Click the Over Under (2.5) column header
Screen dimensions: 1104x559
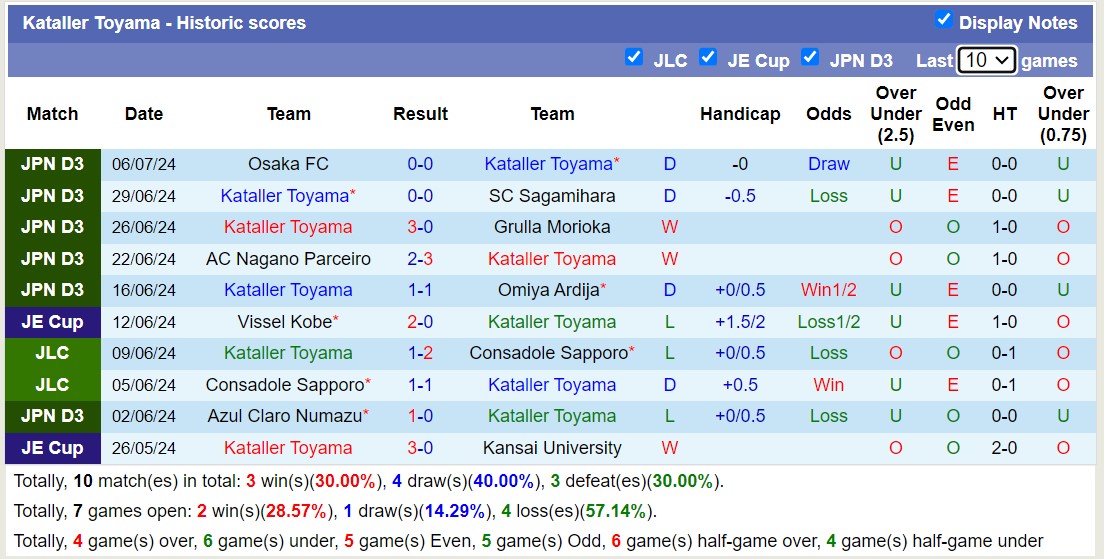[895, 114]
